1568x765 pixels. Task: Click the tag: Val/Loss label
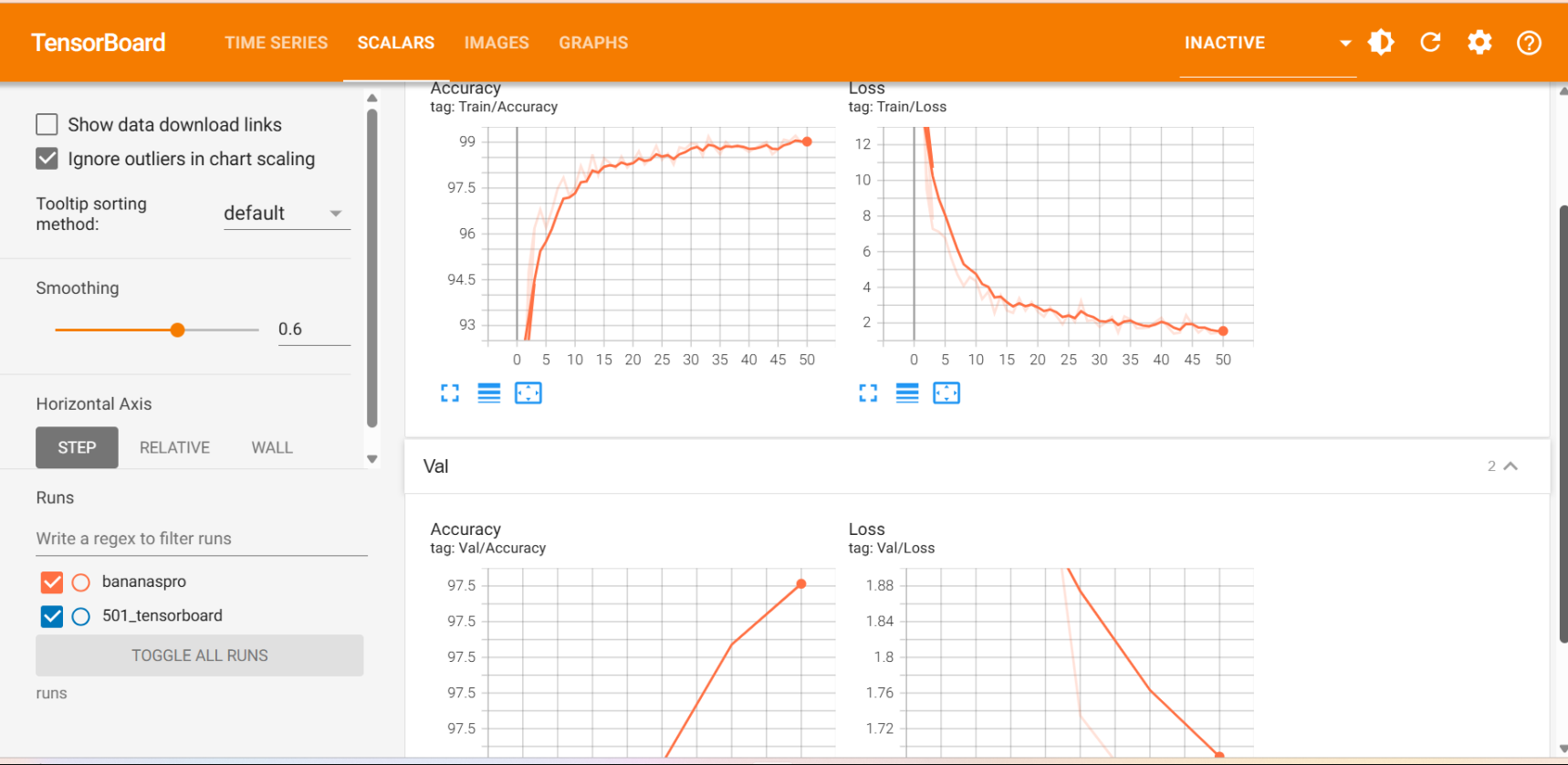tap(892, 549)
